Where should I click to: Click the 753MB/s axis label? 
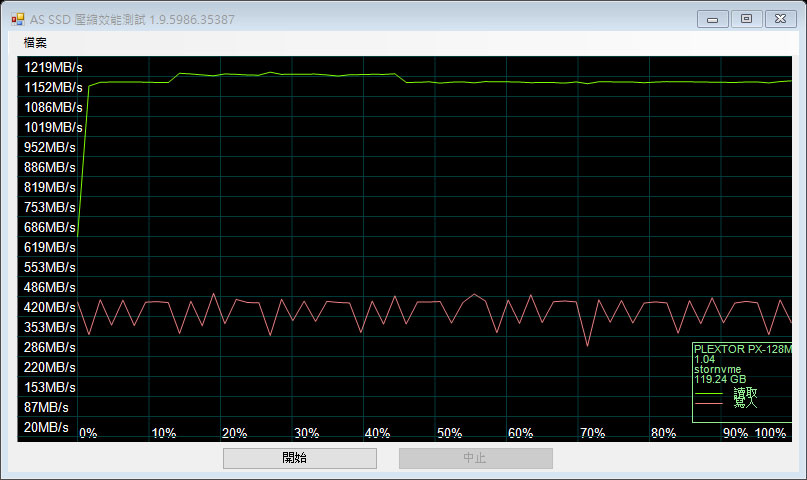pyautogui.click(x=49, y=207)
